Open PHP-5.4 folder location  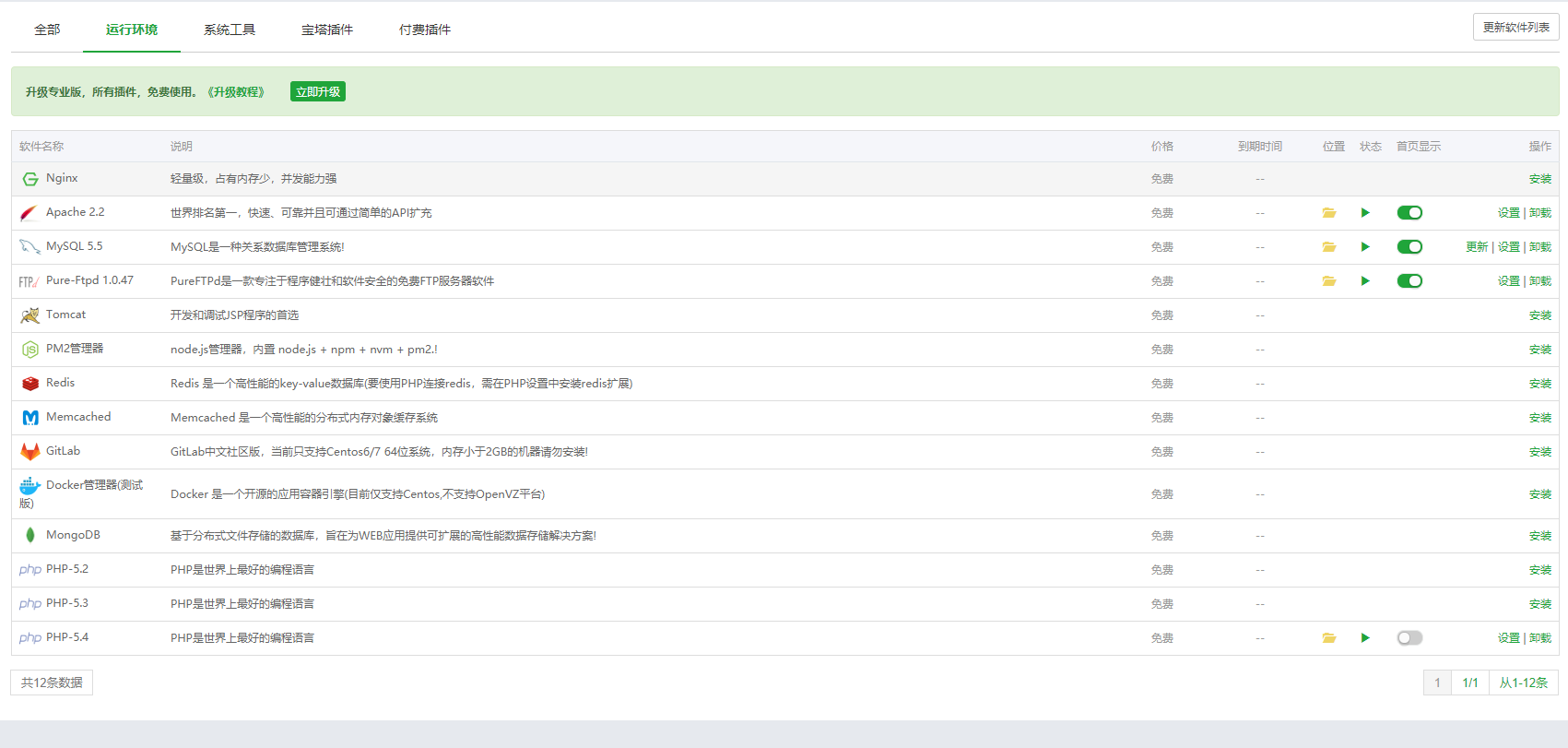point(1329,638)
